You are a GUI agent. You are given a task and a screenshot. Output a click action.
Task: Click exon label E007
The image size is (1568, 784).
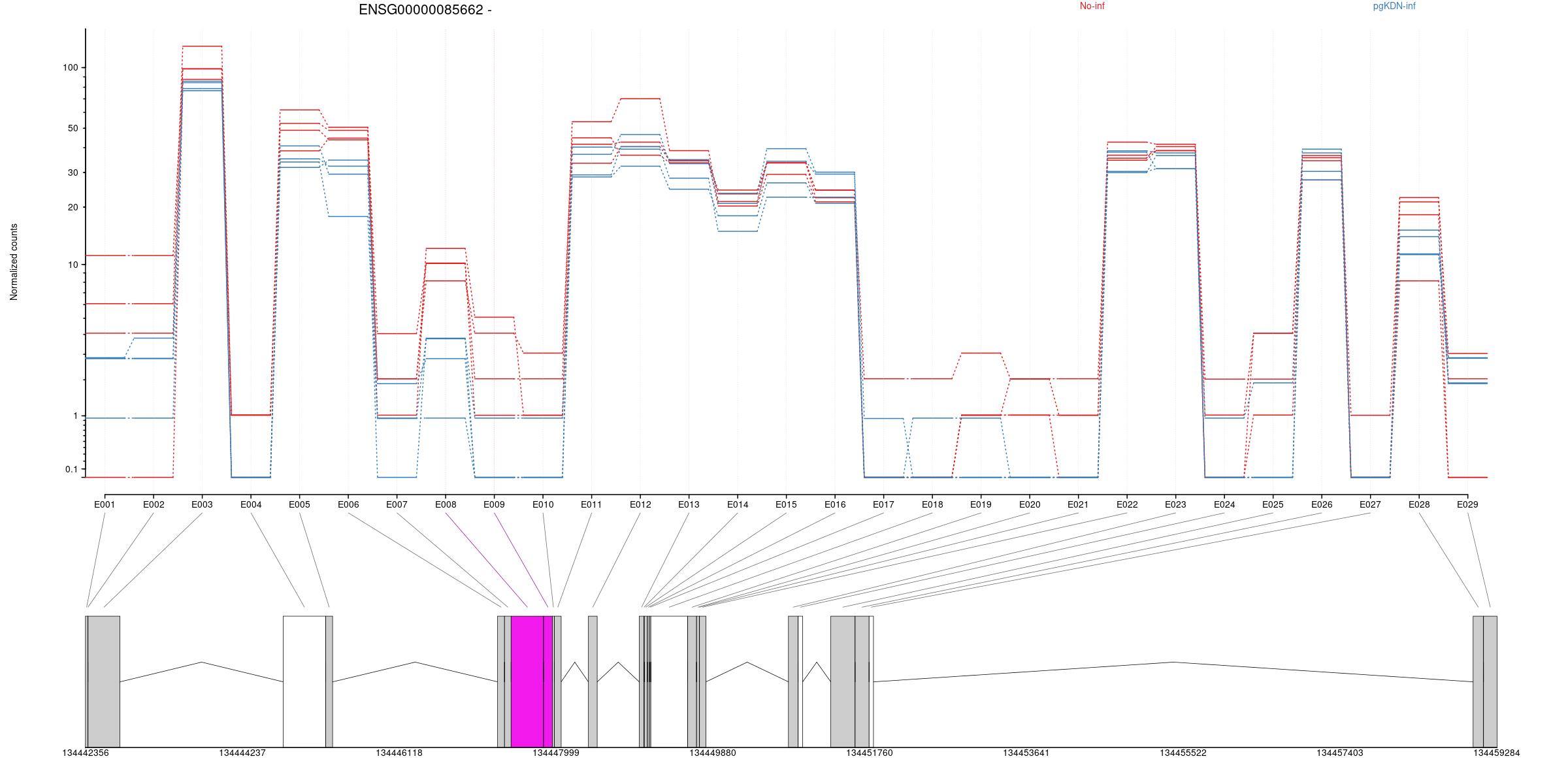click(397, 504)
